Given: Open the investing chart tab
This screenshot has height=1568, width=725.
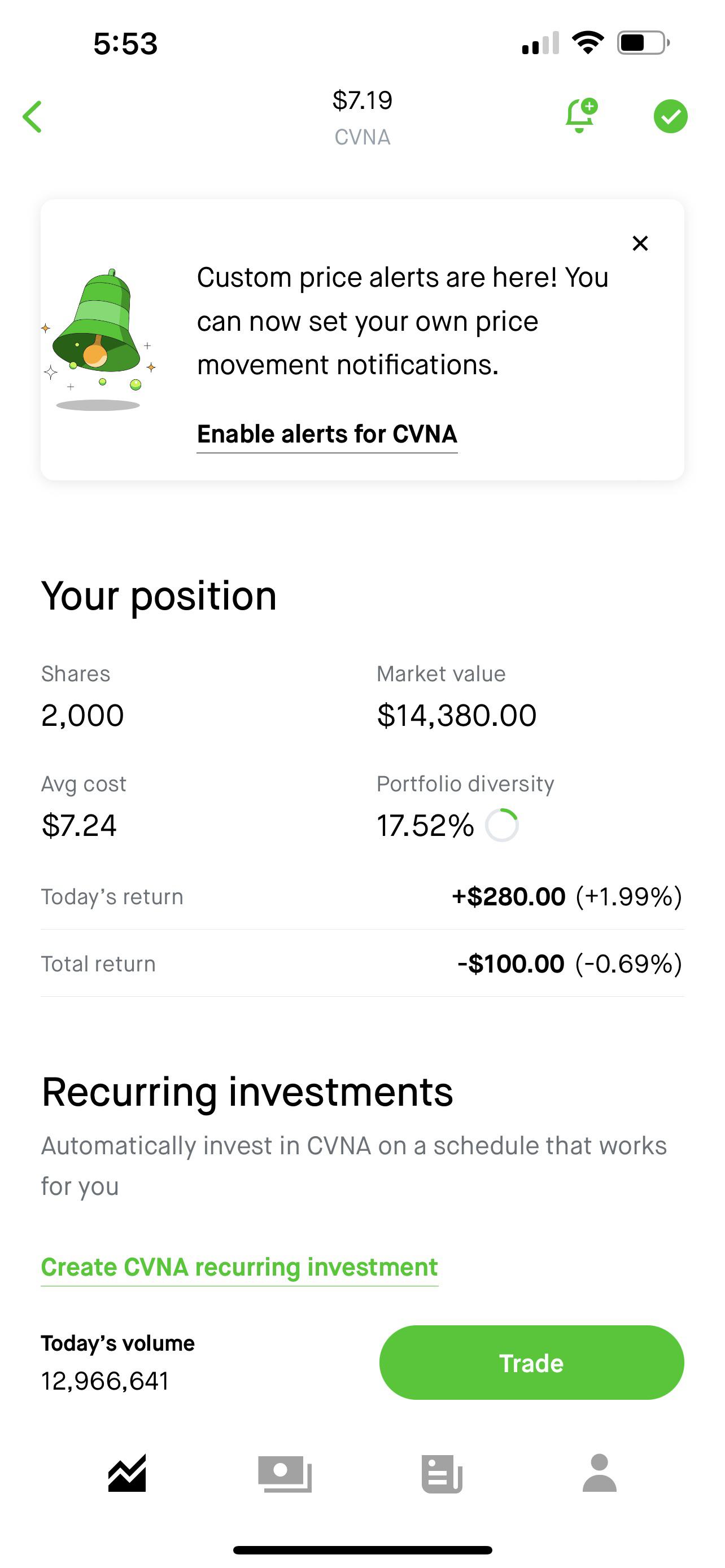Looking at the screenshot, I should point(127,1473).
